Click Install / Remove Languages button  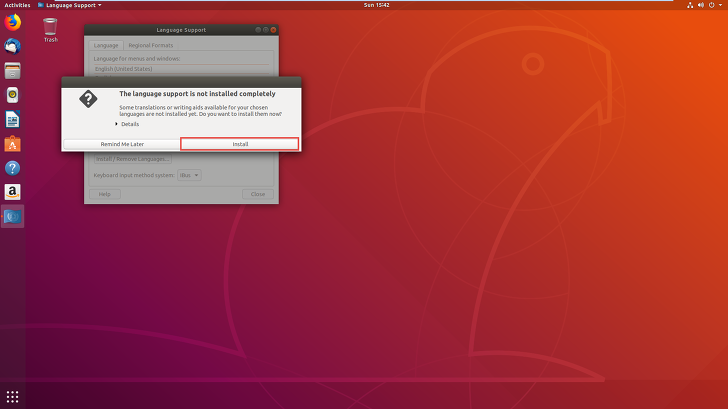[x=132, y=159]
